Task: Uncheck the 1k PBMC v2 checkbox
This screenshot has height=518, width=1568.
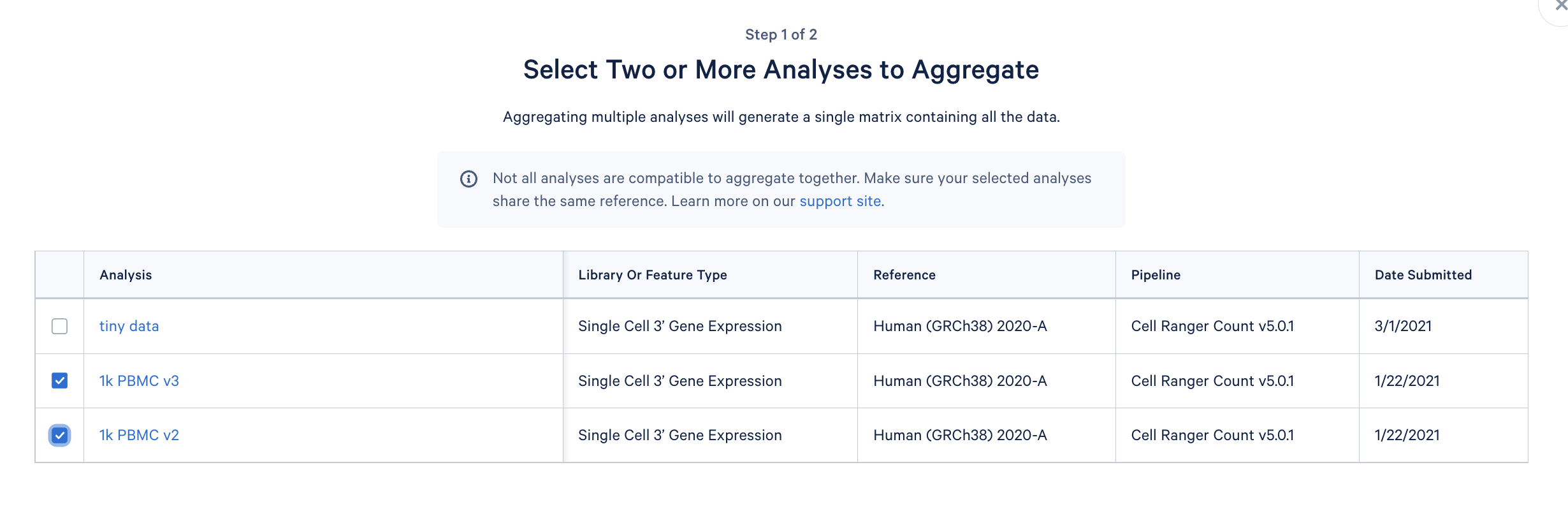Action: click(59, 435)
